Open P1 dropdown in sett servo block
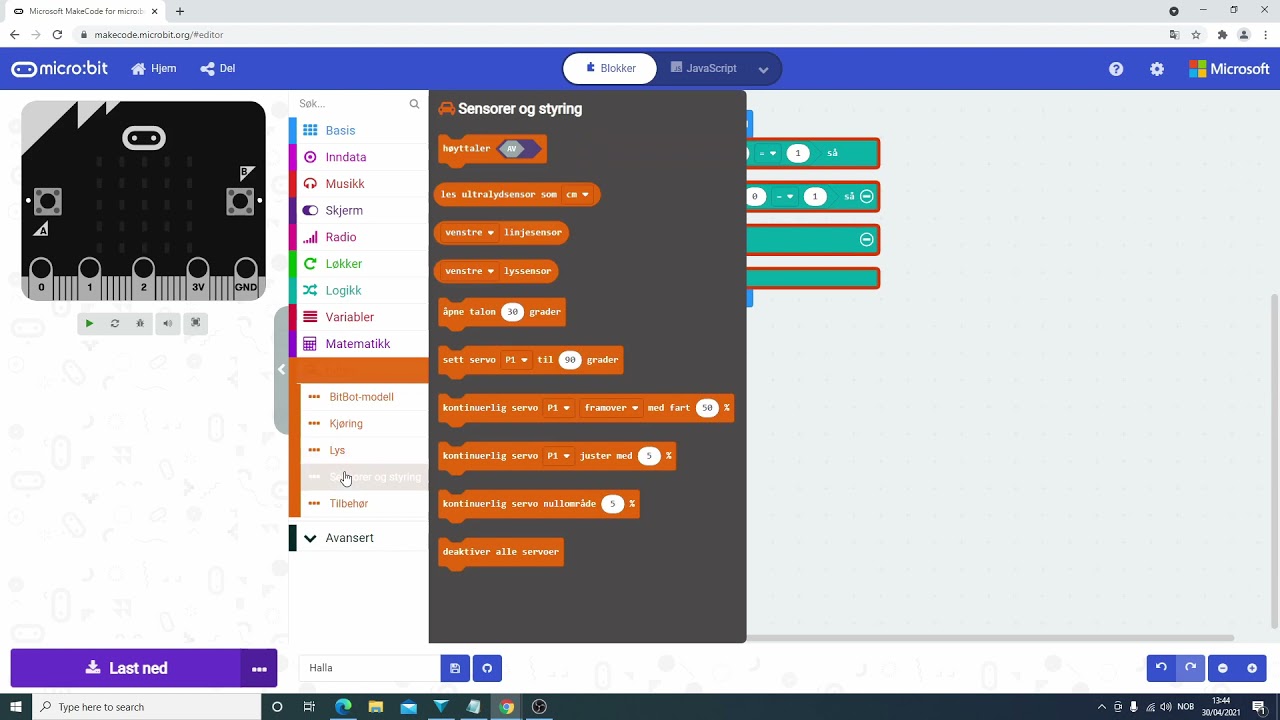Image resolution: width=1280 pixels, height=720 pixels. (516, 360)
